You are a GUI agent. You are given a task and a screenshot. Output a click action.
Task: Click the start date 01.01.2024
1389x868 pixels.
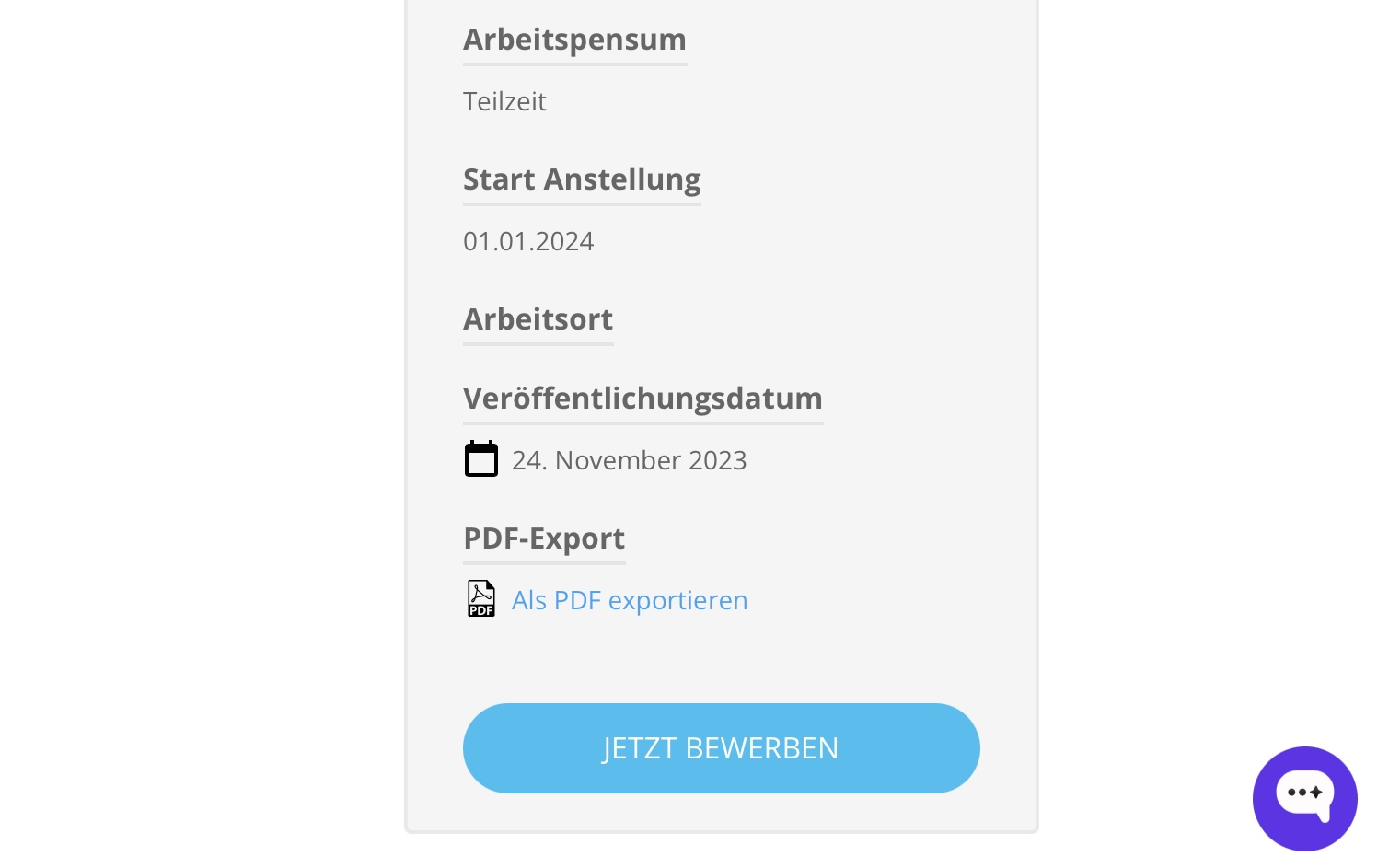click(x=528, y=241)
